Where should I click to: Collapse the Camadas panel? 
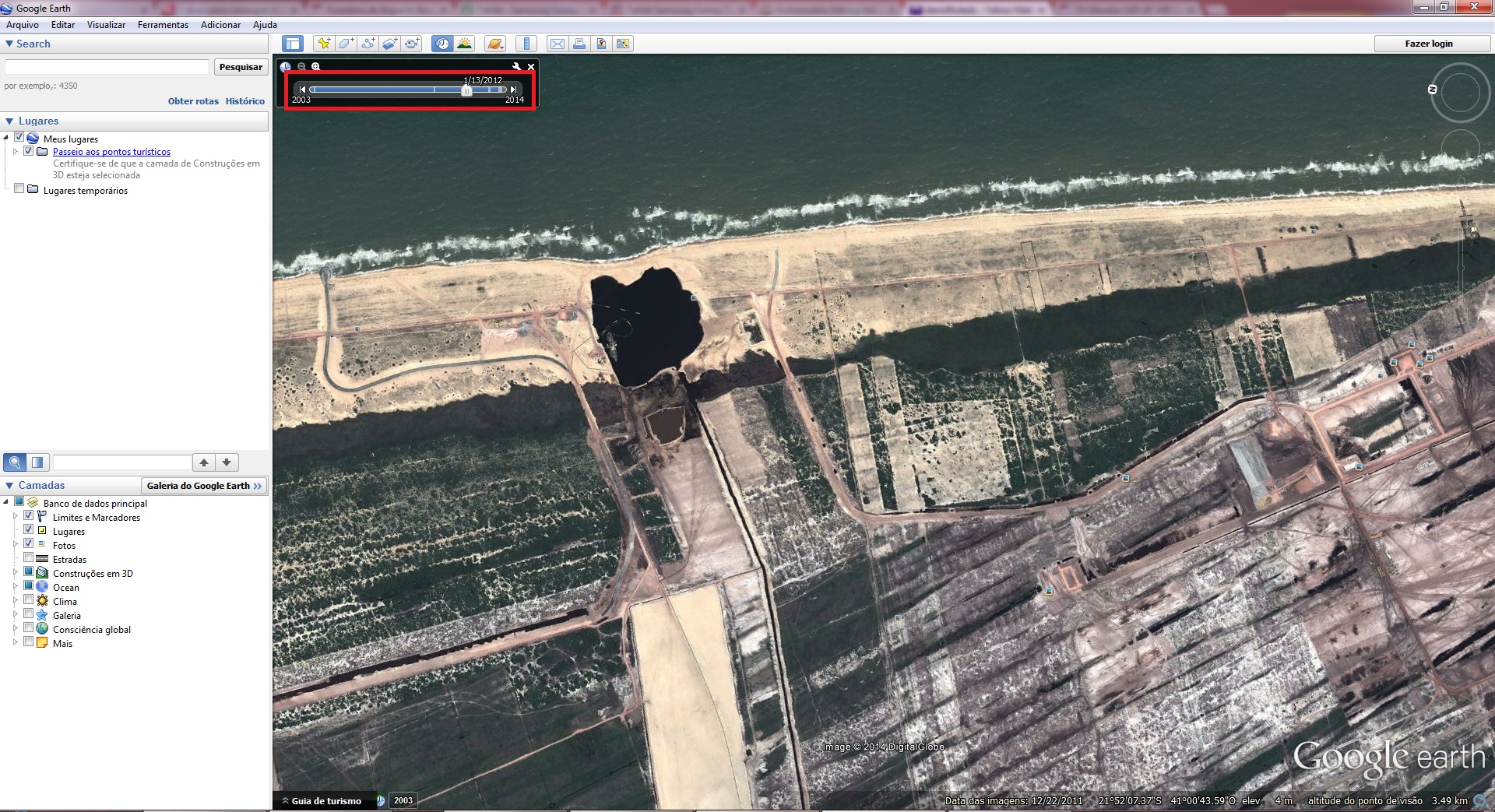coord(9,485)
